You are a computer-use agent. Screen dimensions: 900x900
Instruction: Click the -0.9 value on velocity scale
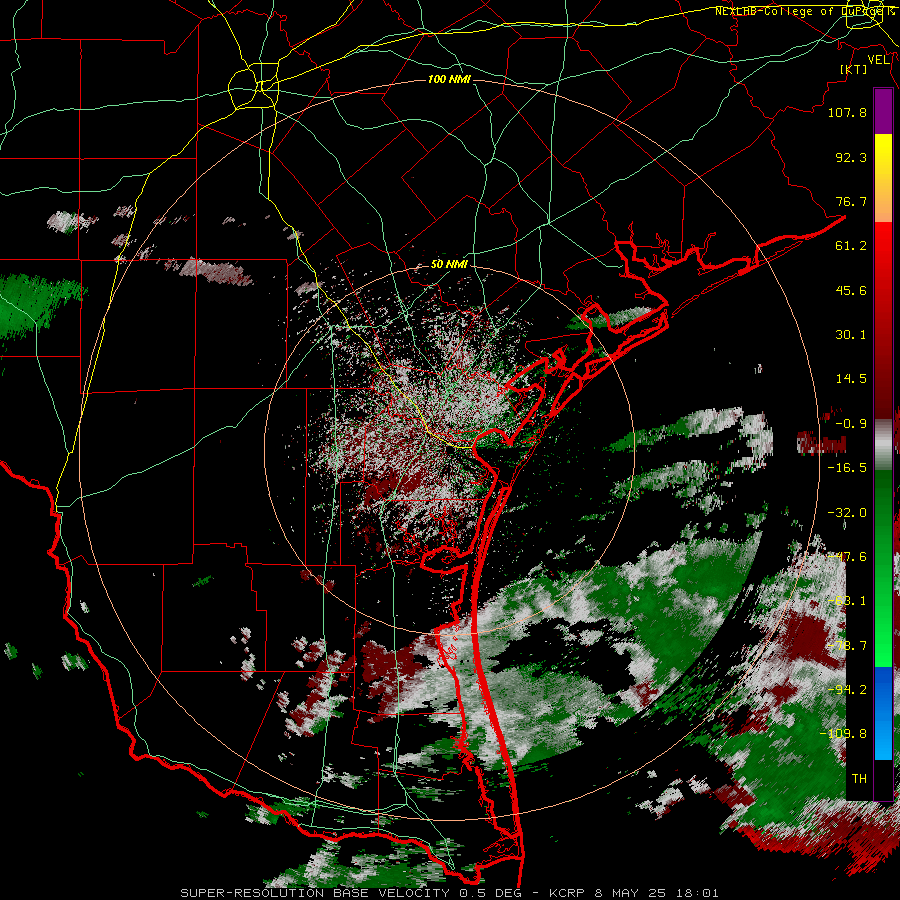click(x=851, y=424)
